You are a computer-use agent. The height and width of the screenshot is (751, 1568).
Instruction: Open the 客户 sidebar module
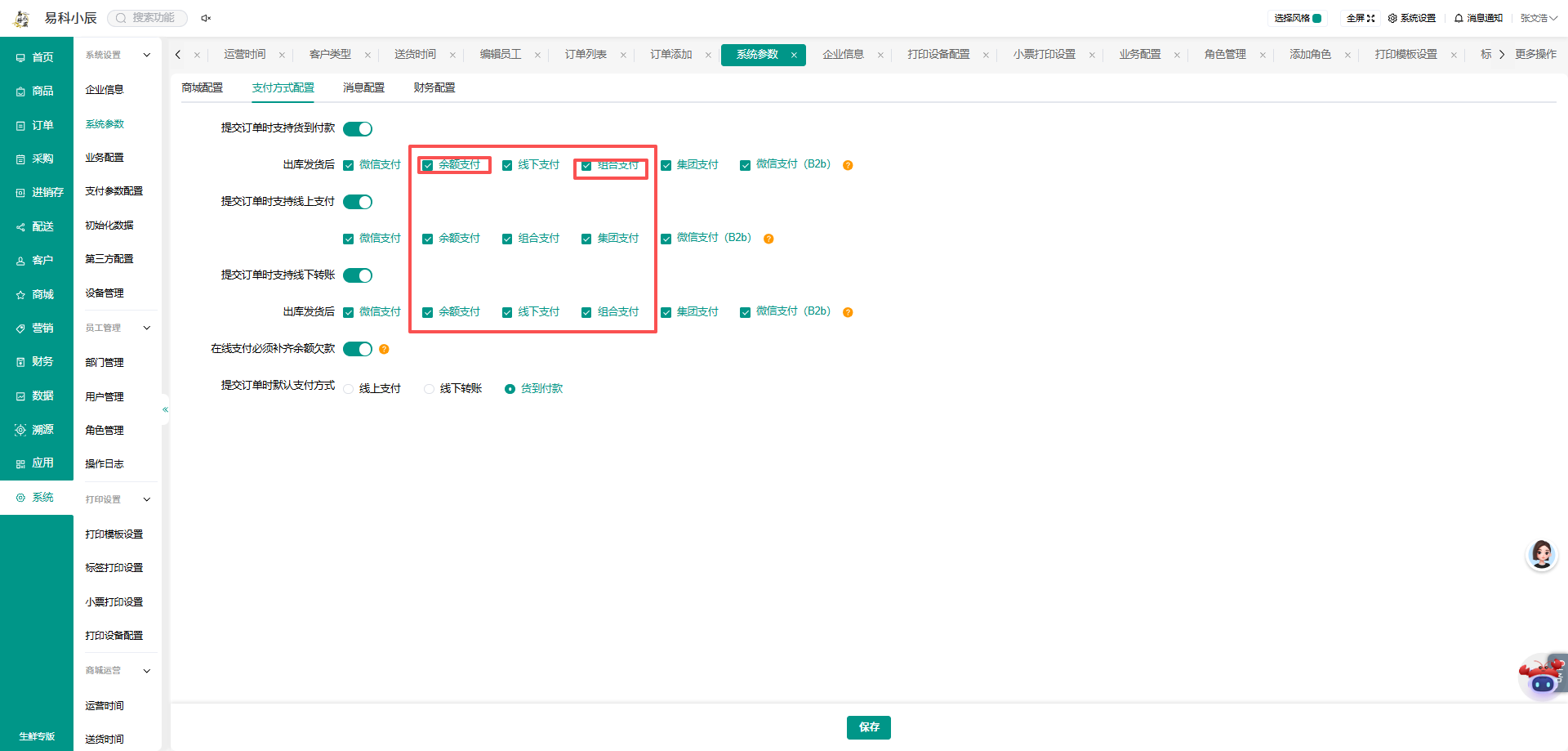(x=36, y=261)
